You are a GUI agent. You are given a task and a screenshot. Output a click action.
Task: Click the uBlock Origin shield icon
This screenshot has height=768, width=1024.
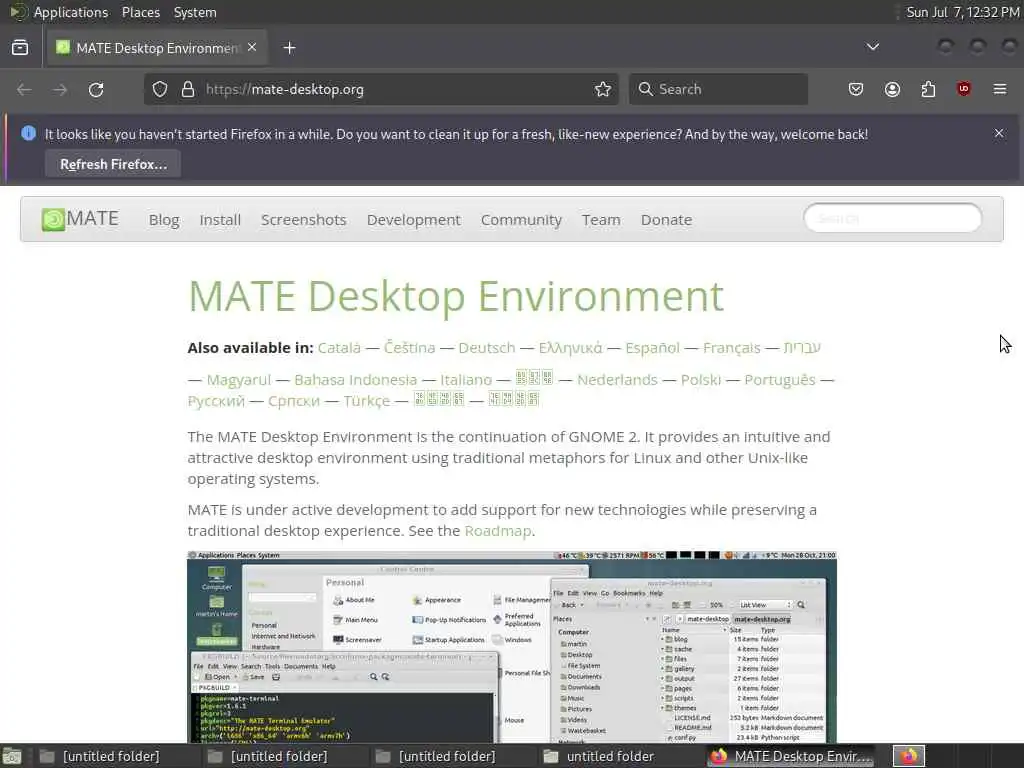click(963, 89)
